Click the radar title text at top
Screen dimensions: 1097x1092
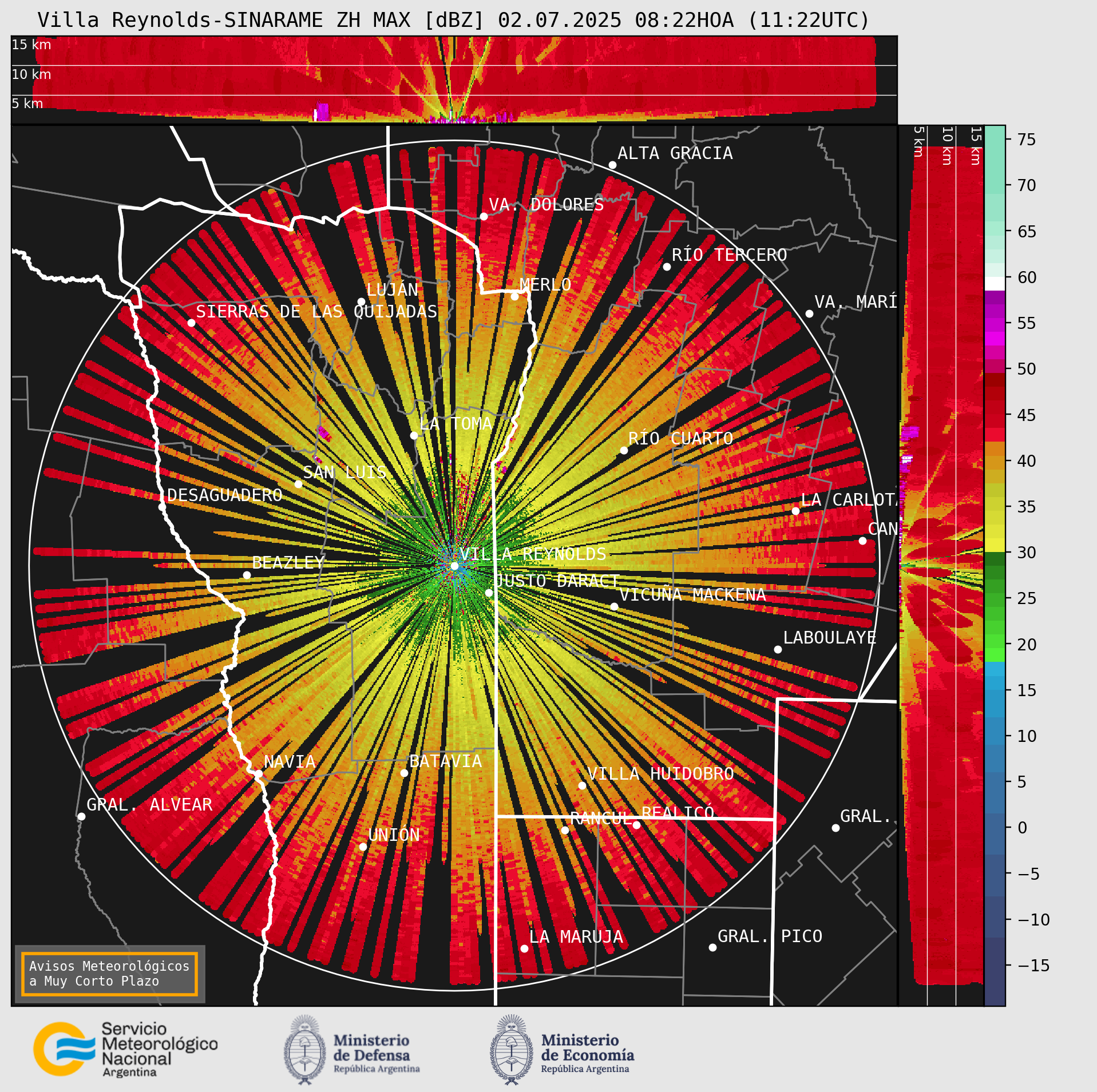(453, 20)
